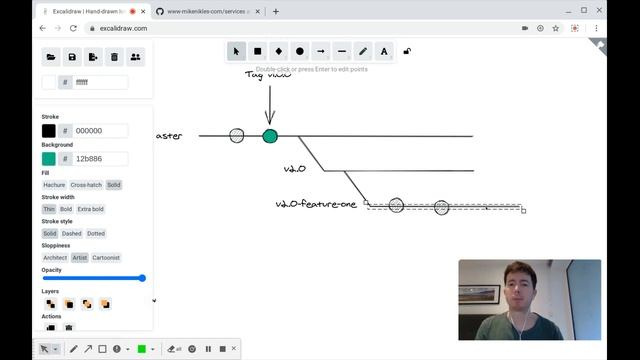Select recorder arrow annotation tool
This screenshot has height=360, width=640.
click(88, 349)
